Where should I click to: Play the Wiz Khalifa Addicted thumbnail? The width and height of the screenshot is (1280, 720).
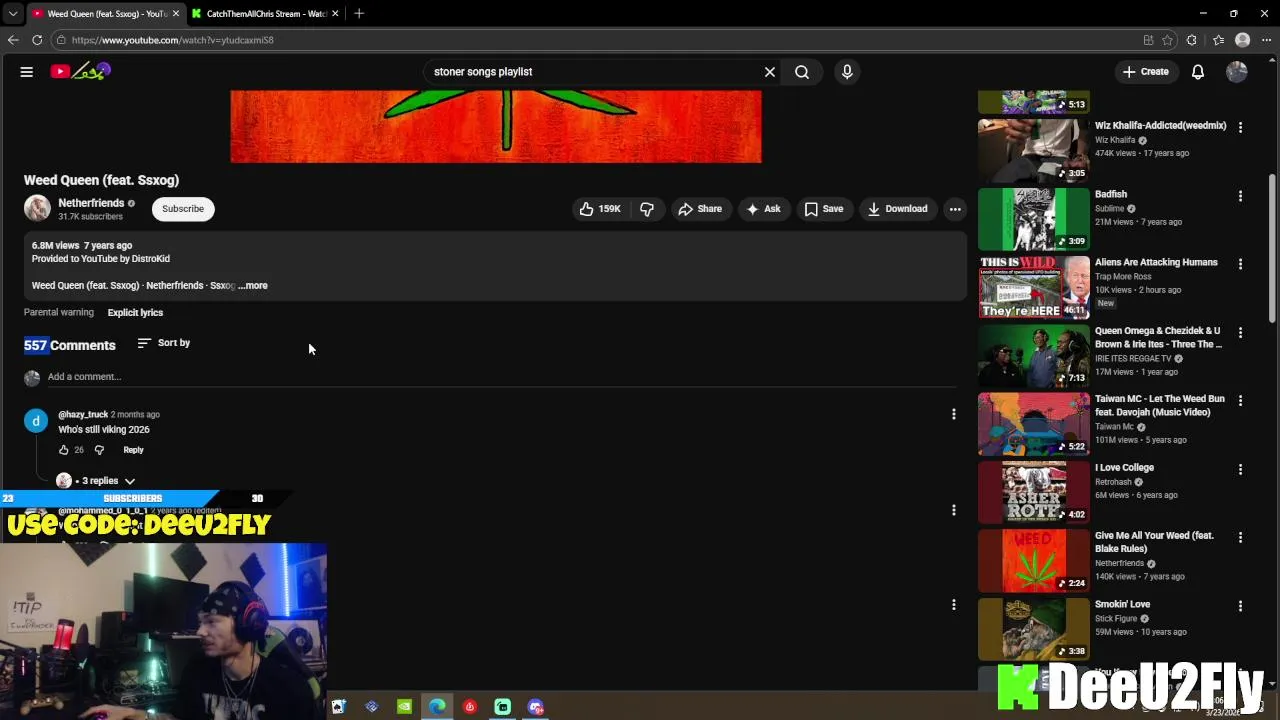(1033, 150)
